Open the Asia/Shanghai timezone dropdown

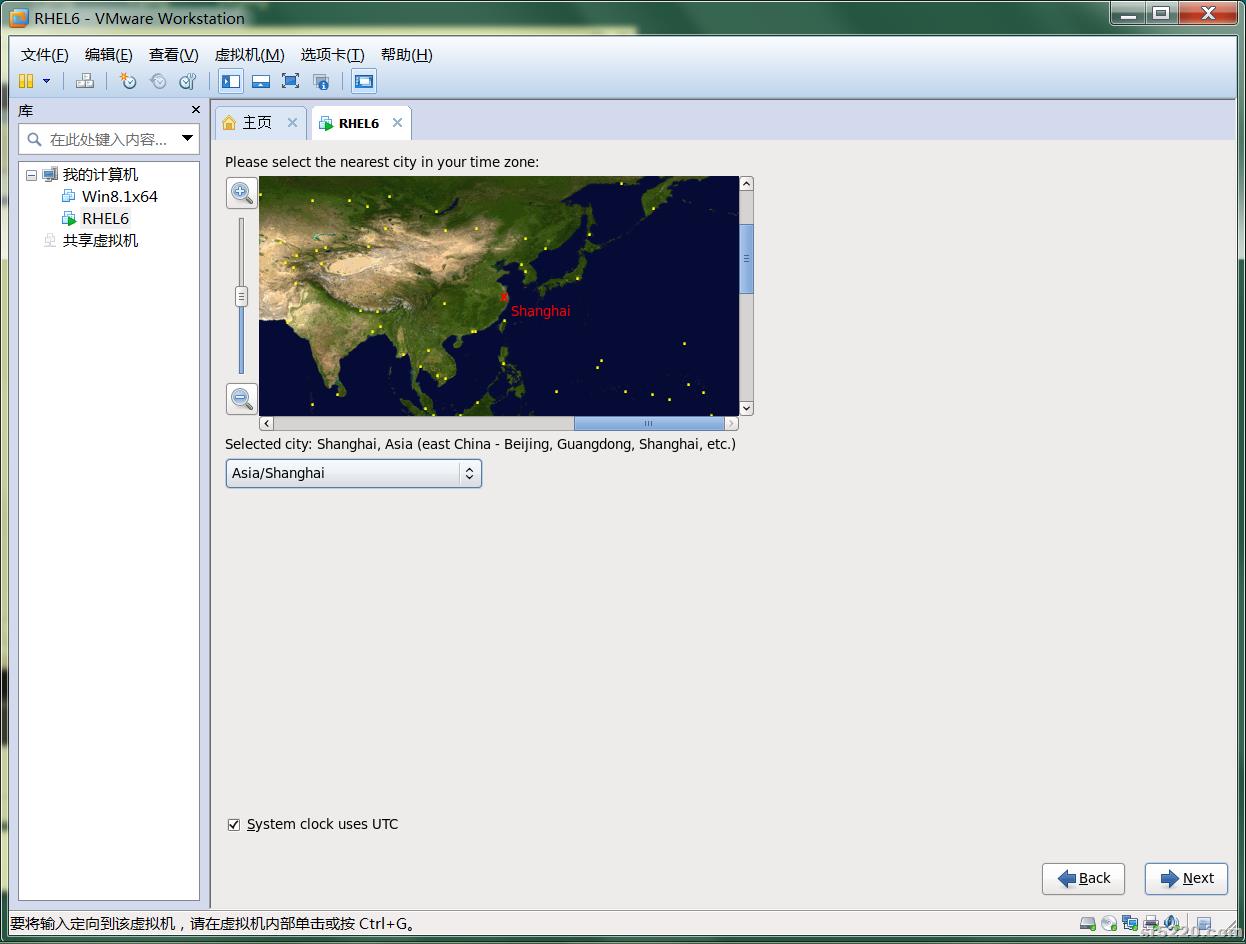[354, 473]
